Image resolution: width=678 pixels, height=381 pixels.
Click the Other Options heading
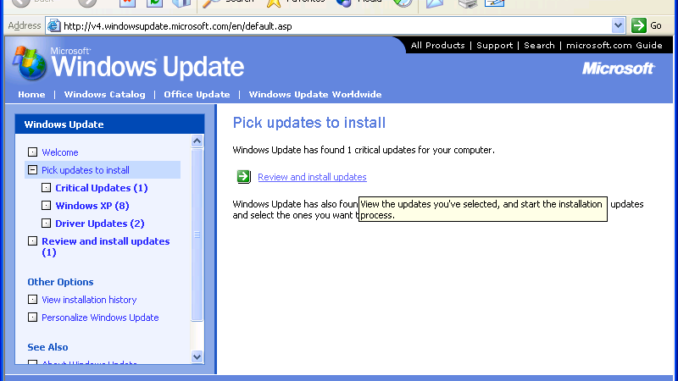pyautogui.click(x=61, y=282)
